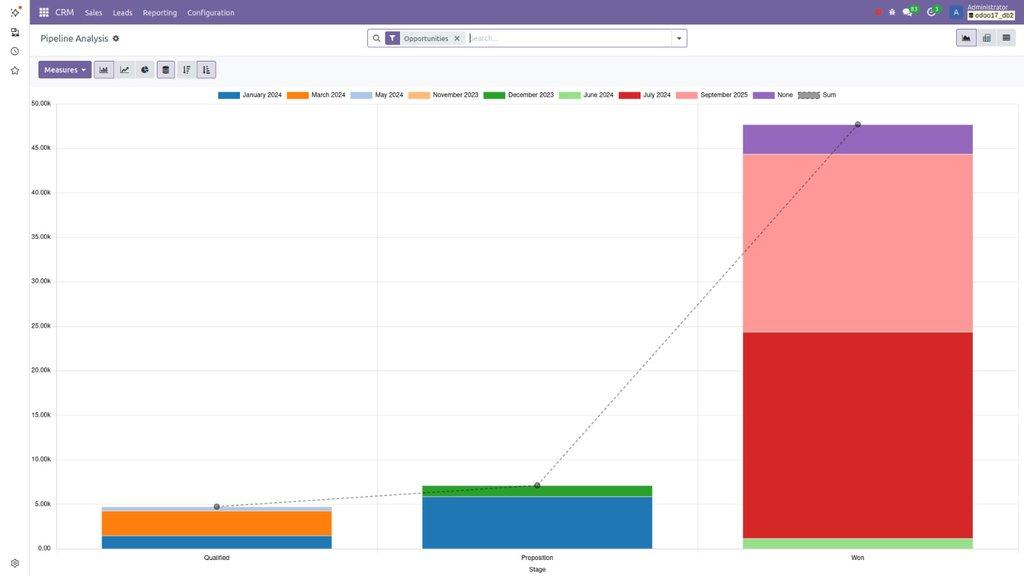Switch to line chart view
The height and width of the screenshot is (576, 1024).
coord(124,69)
